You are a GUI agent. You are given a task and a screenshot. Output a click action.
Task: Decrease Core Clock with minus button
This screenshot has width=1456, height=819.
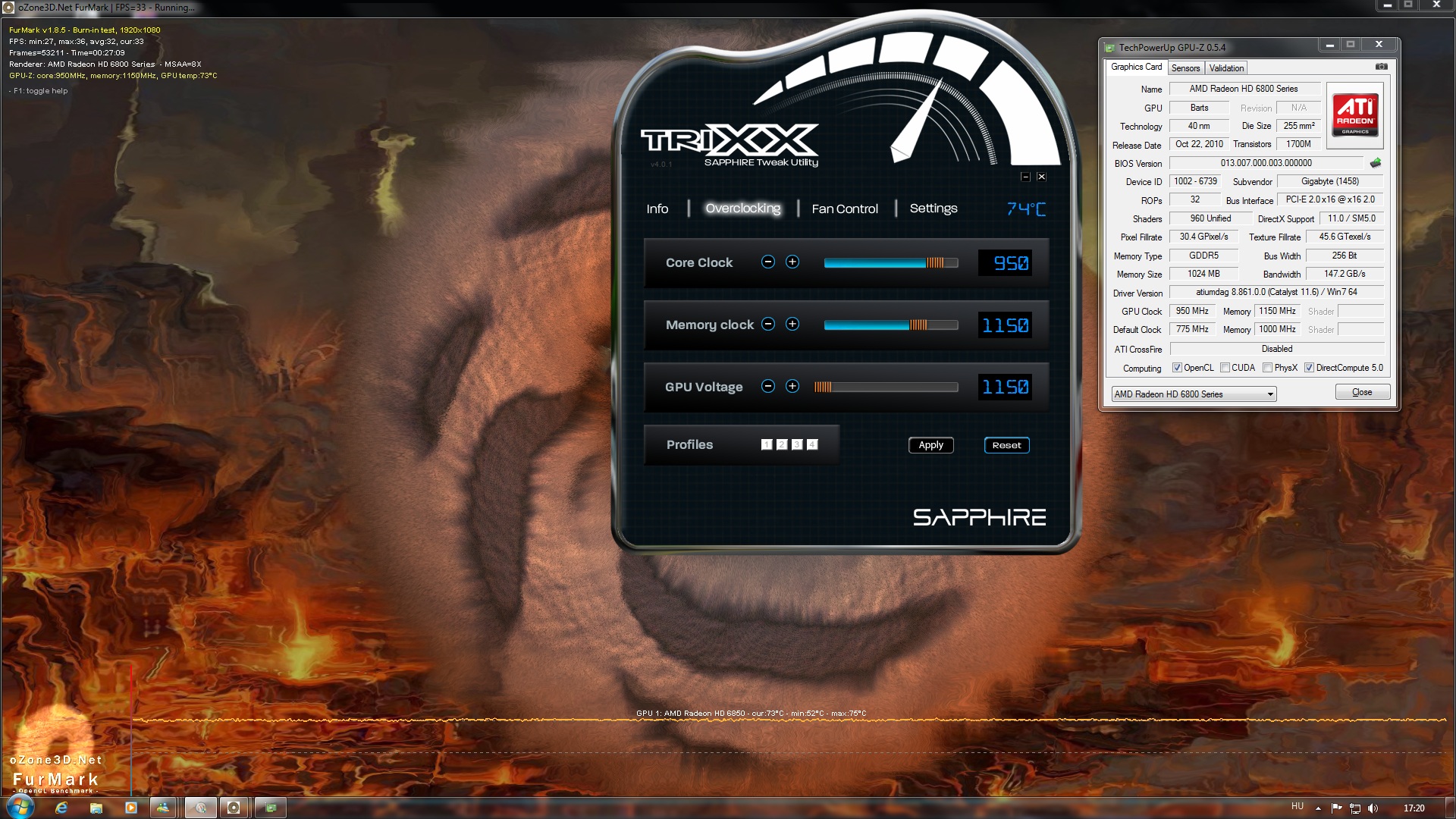coord(768,262)
